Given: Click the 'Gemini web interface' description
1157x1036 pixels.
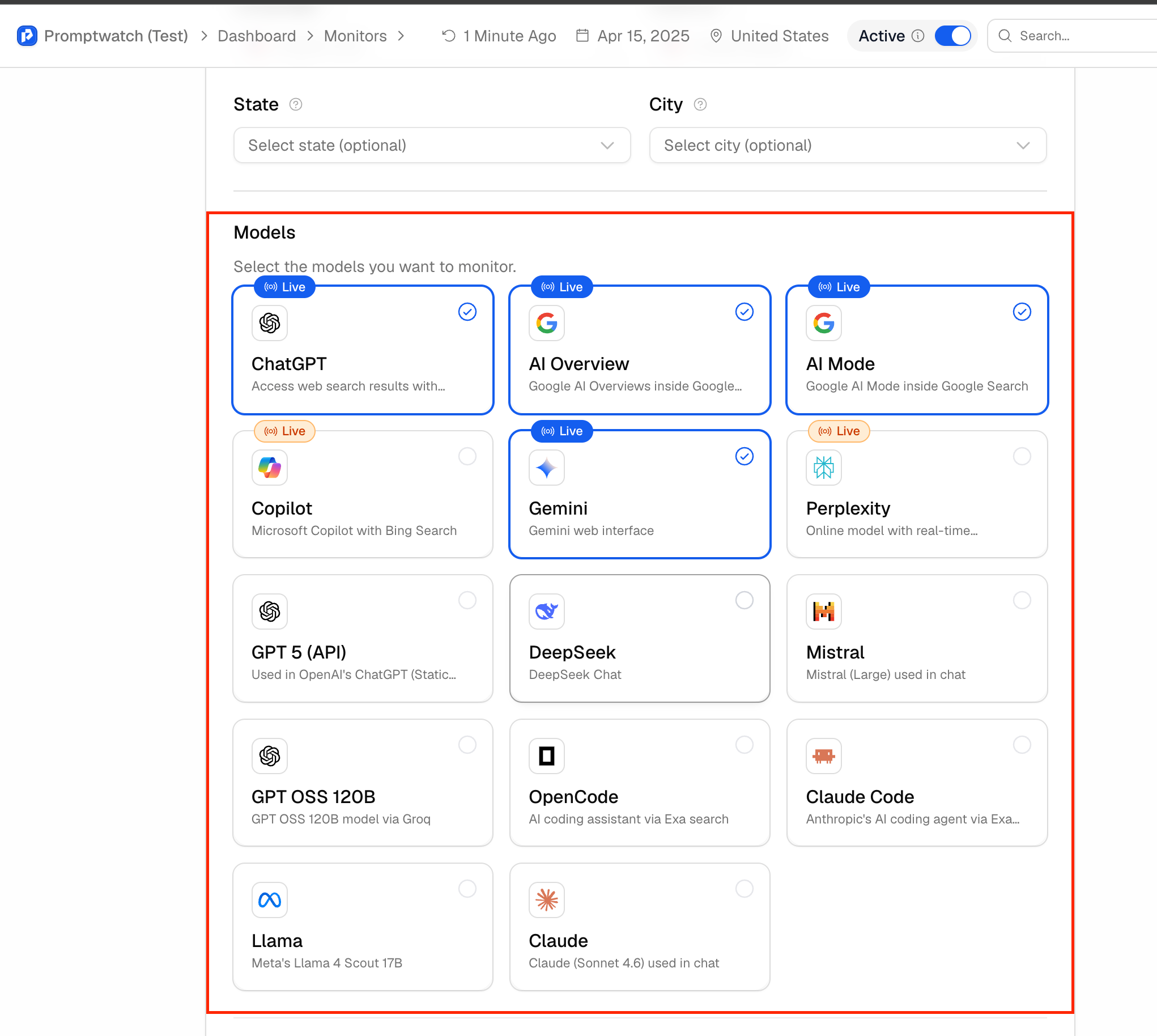Looking at the screenshot, I should pos(592,531).
